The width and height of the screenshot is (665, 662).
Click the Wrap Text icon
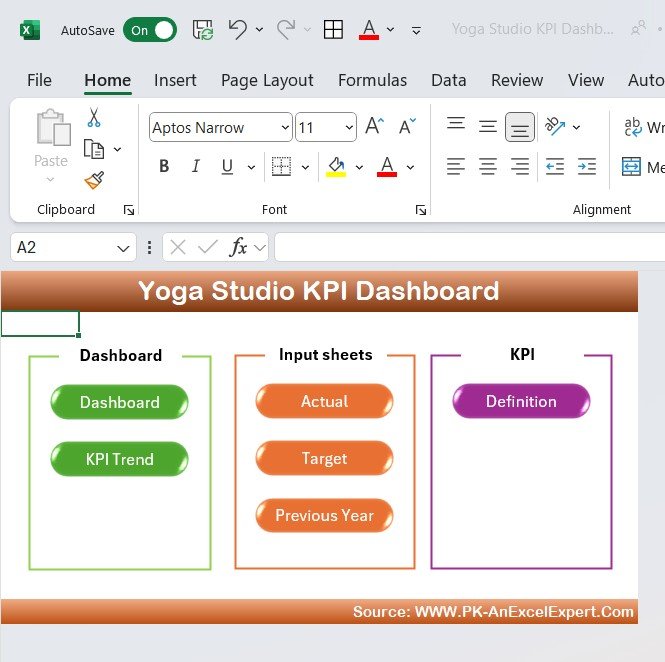(633, 127)
